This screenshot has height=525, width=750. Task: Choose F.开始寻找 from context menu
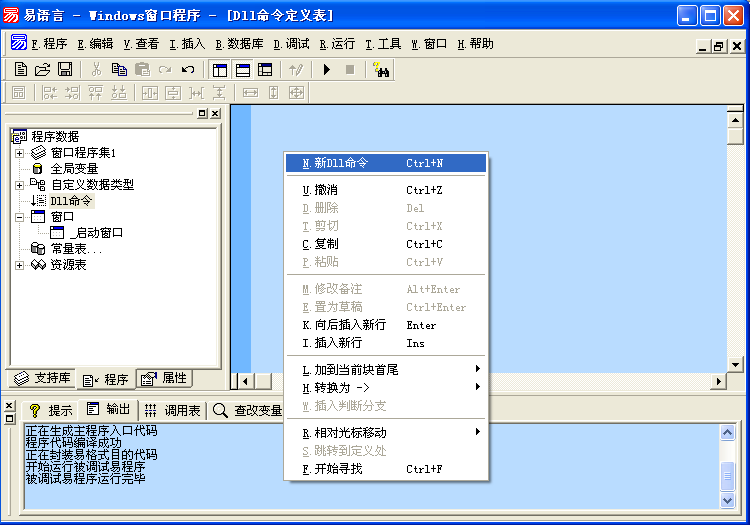pyautogui.click(x=386, y=469)
